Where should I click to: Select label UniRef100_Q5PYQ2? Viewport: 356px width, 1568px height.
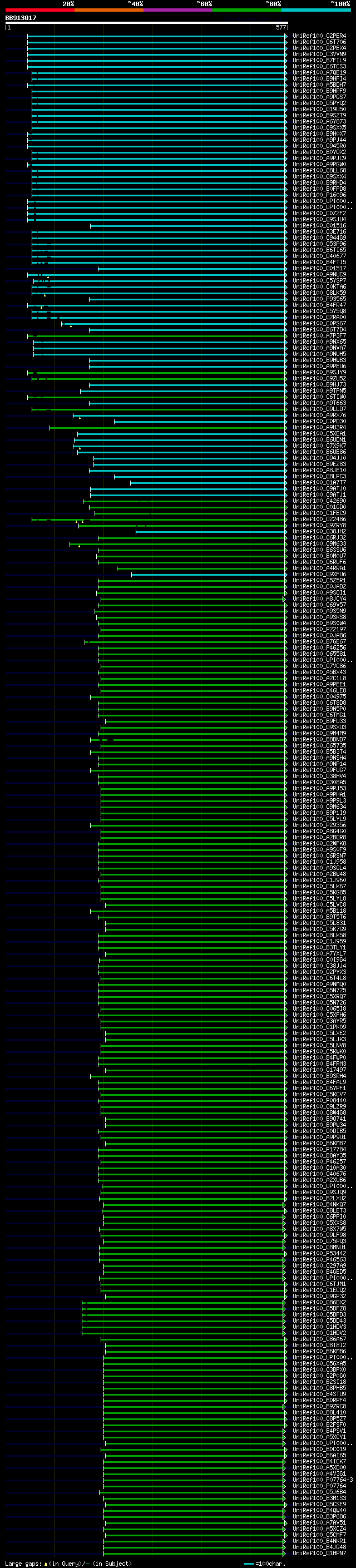pyautogui.click(x=319, y=103)
